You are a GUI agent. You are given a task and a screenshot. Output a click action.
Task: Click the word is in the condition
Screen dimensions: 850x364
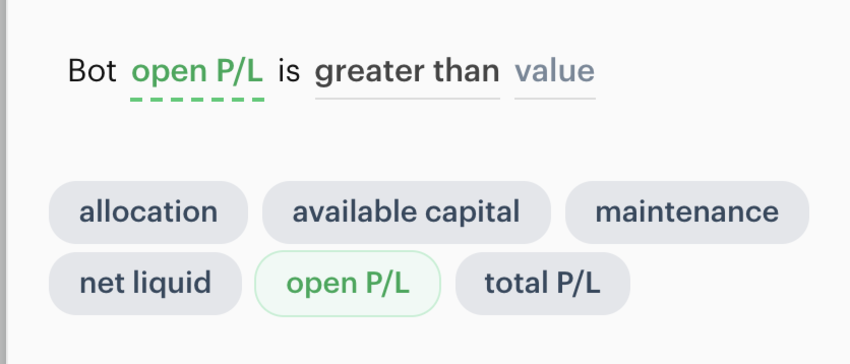pyautogui.click(x=289, y=71)
